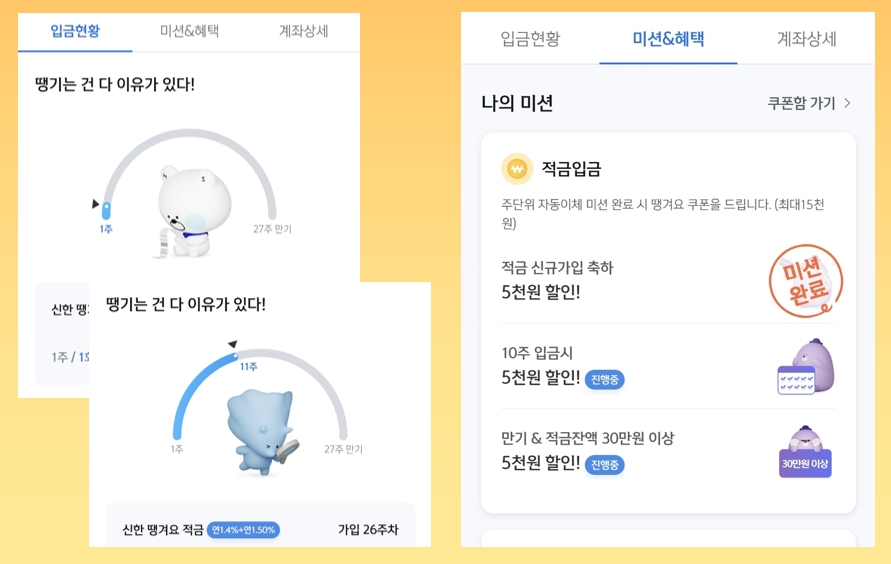891x564 pixels.
Task: Click the 쿠폰함 가기 link
Action: coord(801,103)
